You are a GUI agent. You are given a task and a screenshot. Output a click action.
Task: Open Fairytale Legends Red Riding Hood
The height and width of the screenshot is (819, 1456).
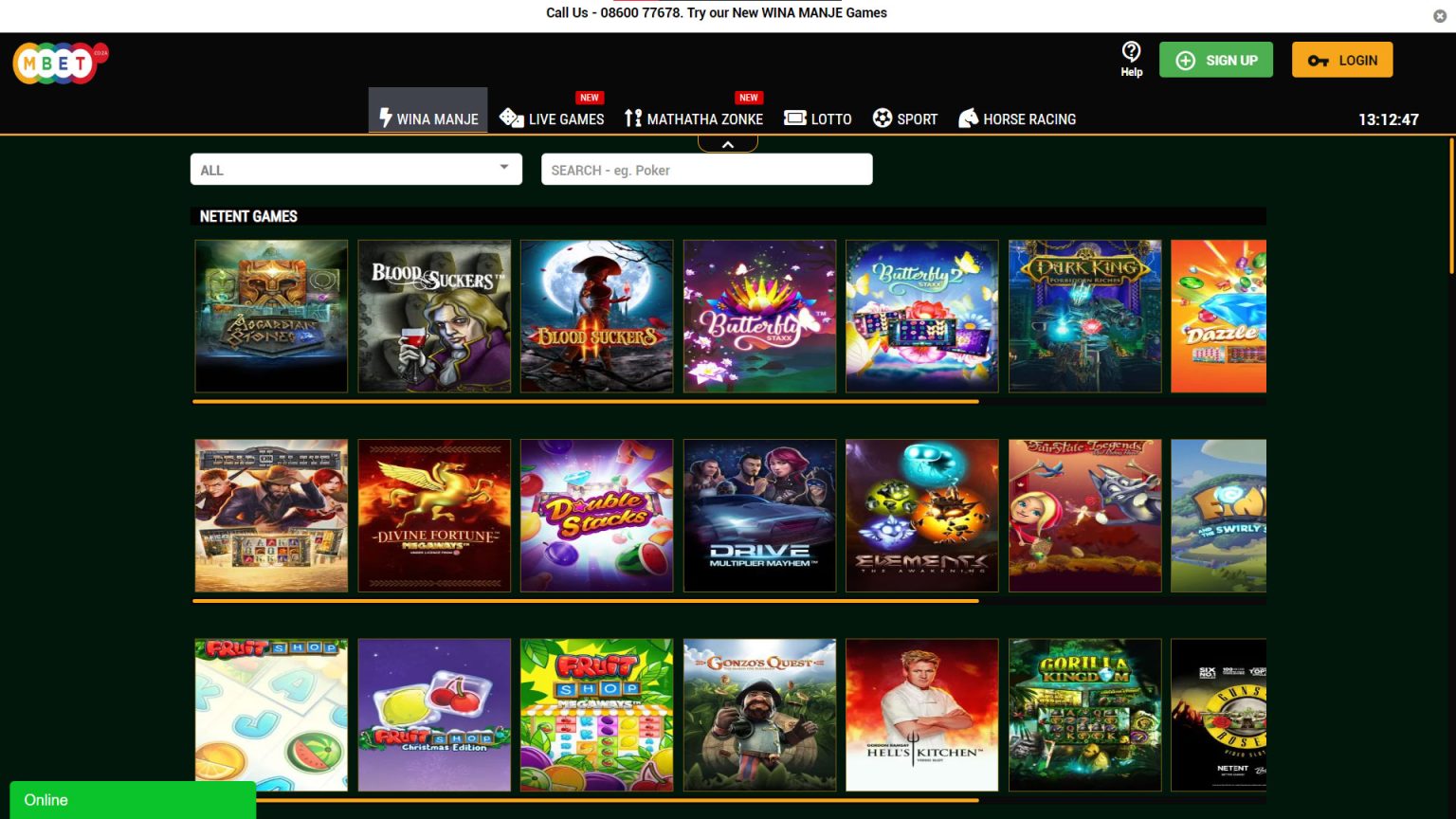pos(1084,516)
